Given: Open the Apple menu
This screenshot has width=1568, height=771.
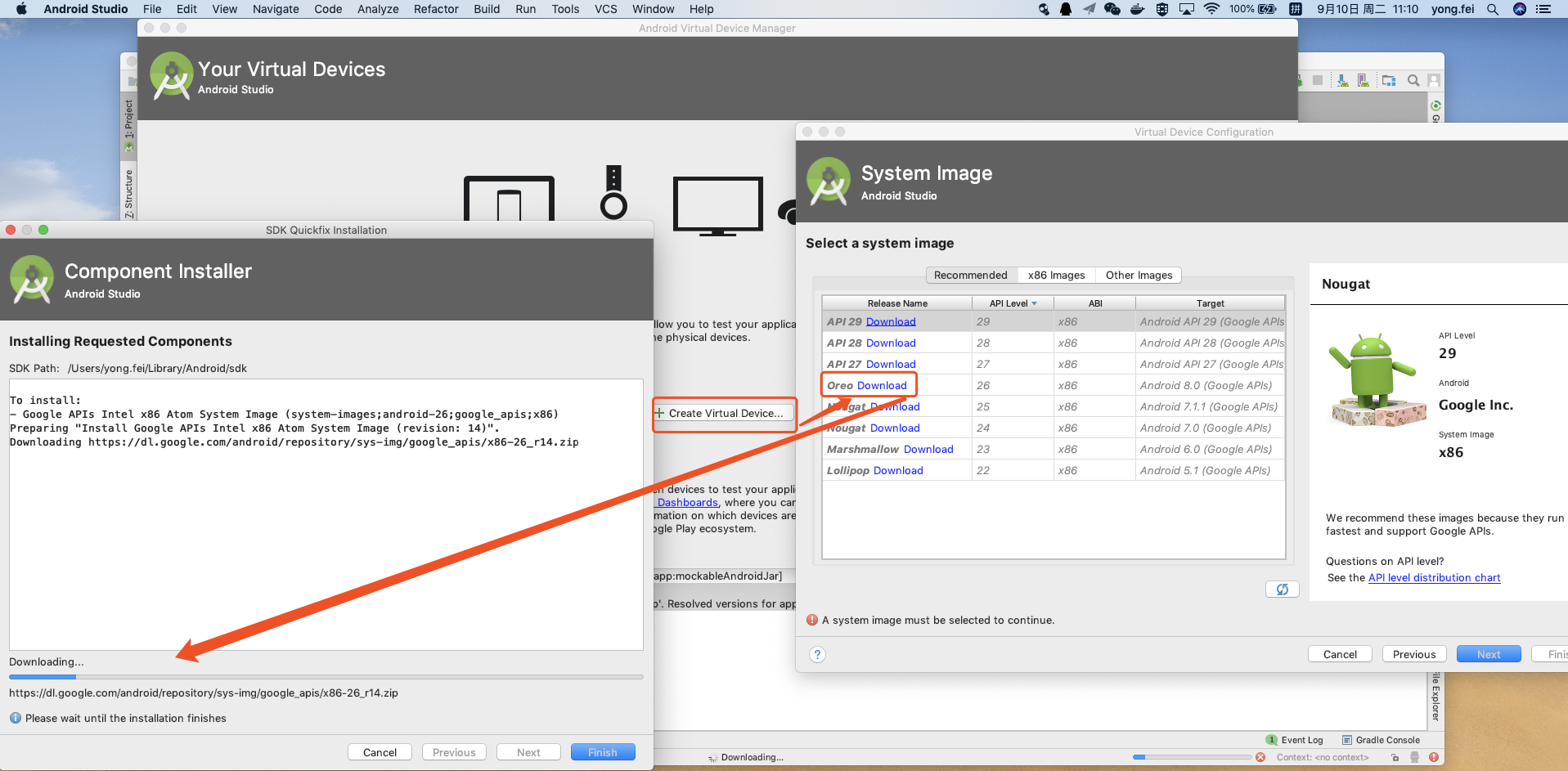Looking at the screenshot, I should pyautogui.click(x=21, y=9).
